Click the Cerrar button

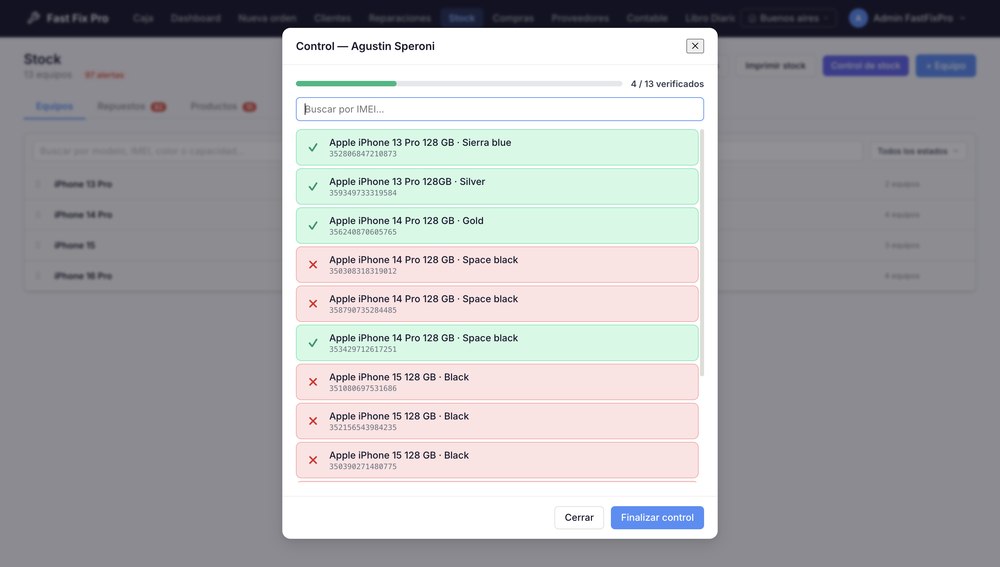pos(578,517)
